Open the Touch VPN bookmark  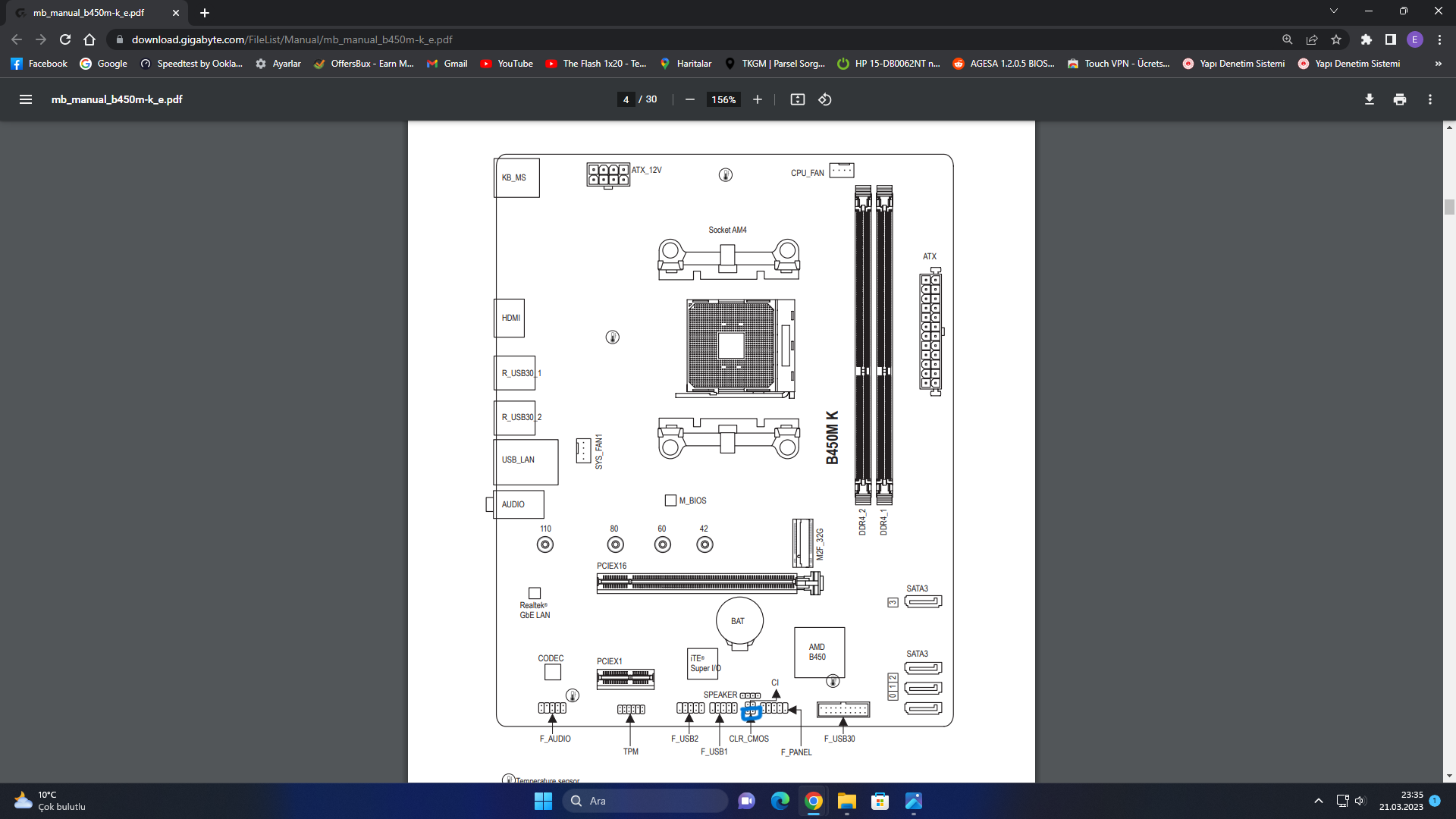click(1119, 64)
